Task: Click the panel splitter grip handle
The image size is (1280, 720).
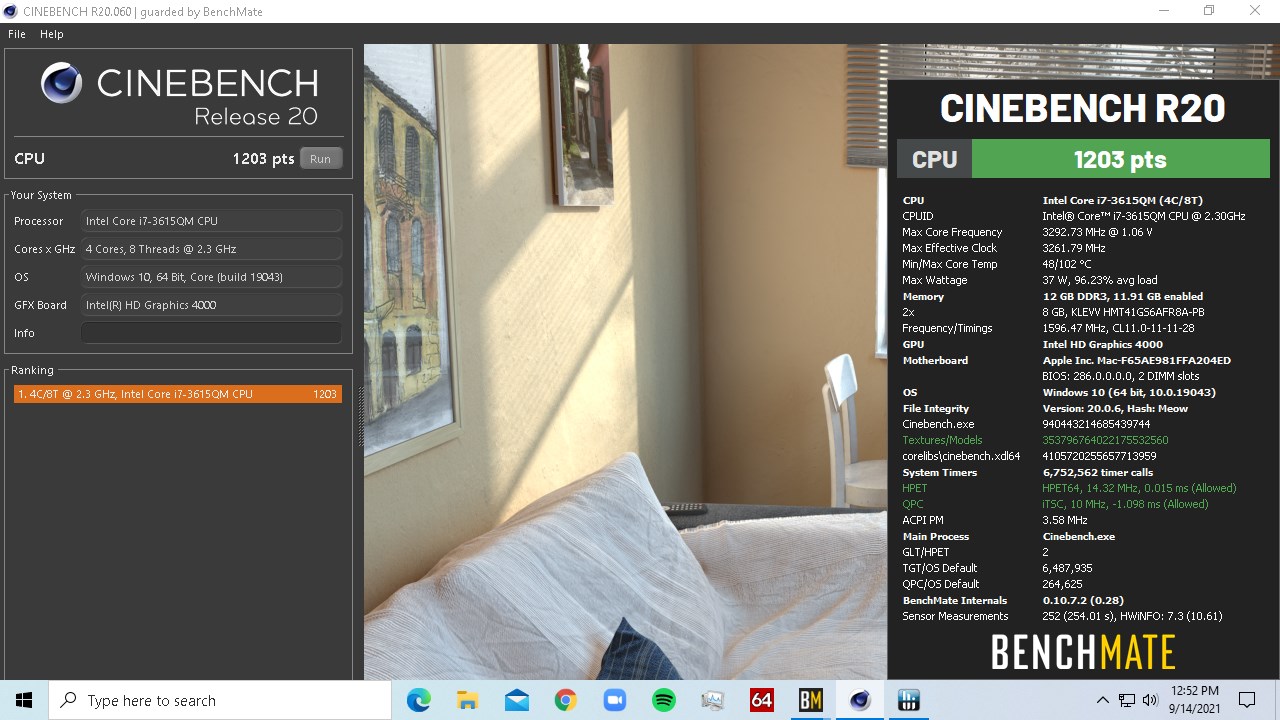Action: click(x=361, y=415)
